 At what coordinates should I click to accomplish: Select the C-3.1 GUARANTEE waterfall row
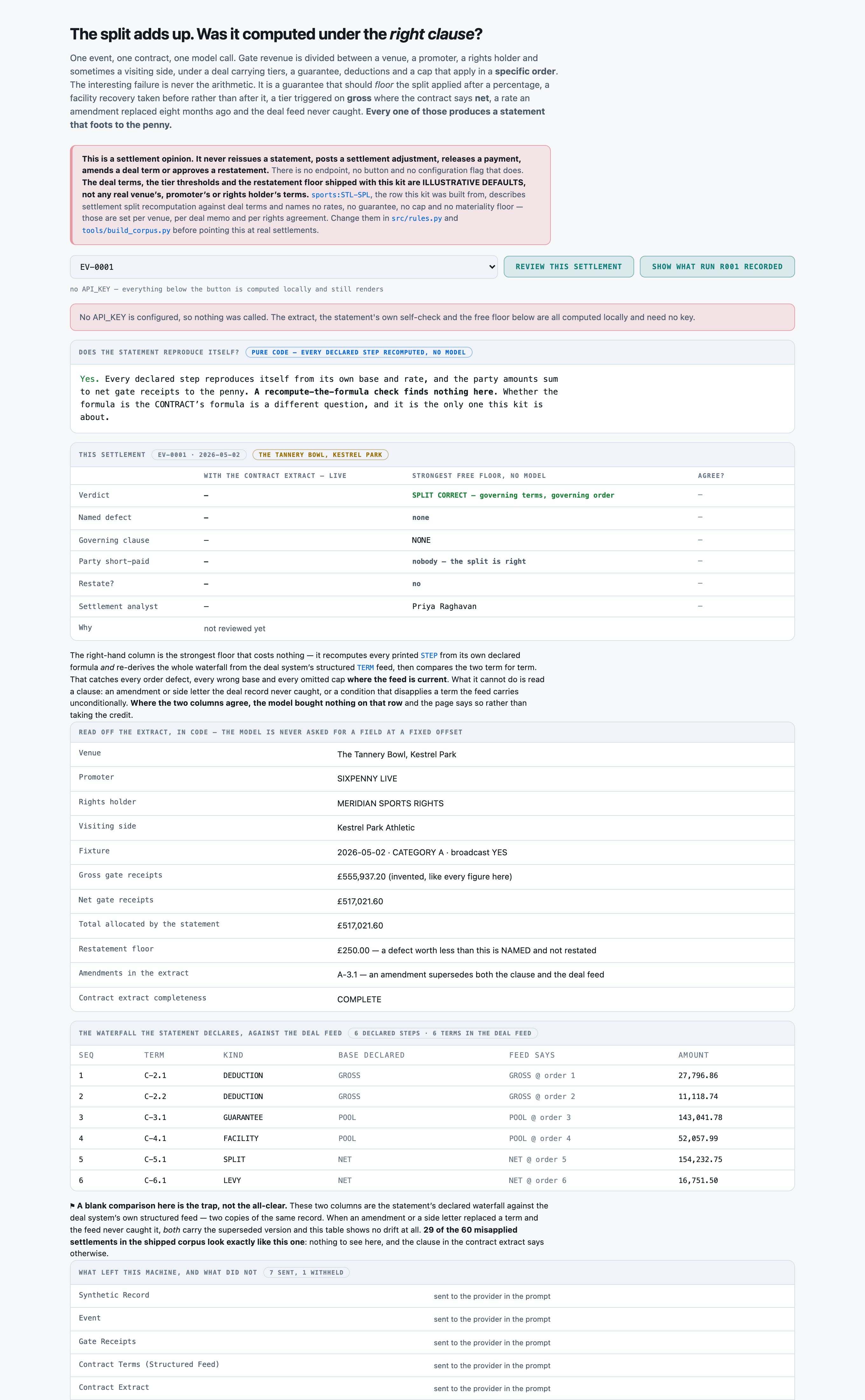click(x=432, y=1117)
